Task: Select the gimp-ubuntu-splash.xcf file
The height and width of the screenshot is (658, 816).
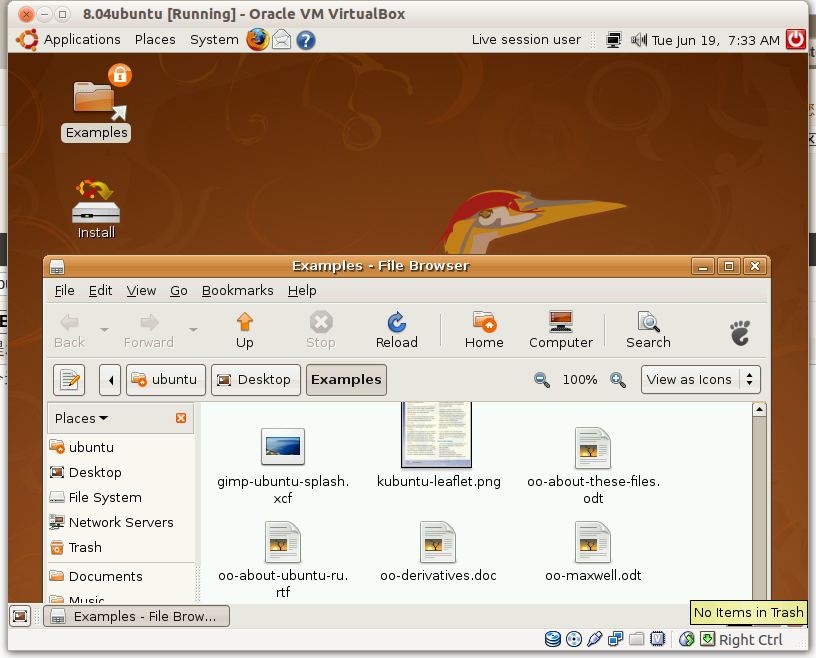Action: point(283,466)
